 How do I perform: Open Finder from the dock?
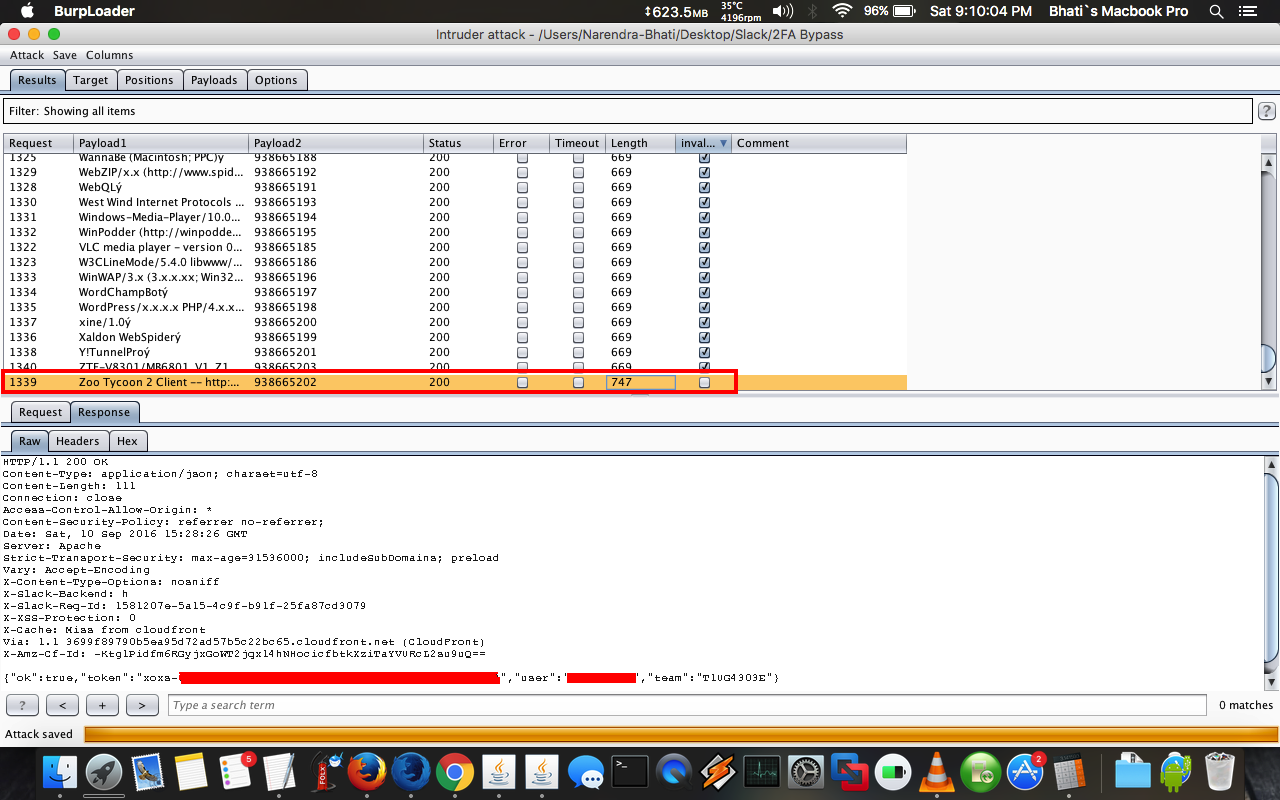(61, 772)
